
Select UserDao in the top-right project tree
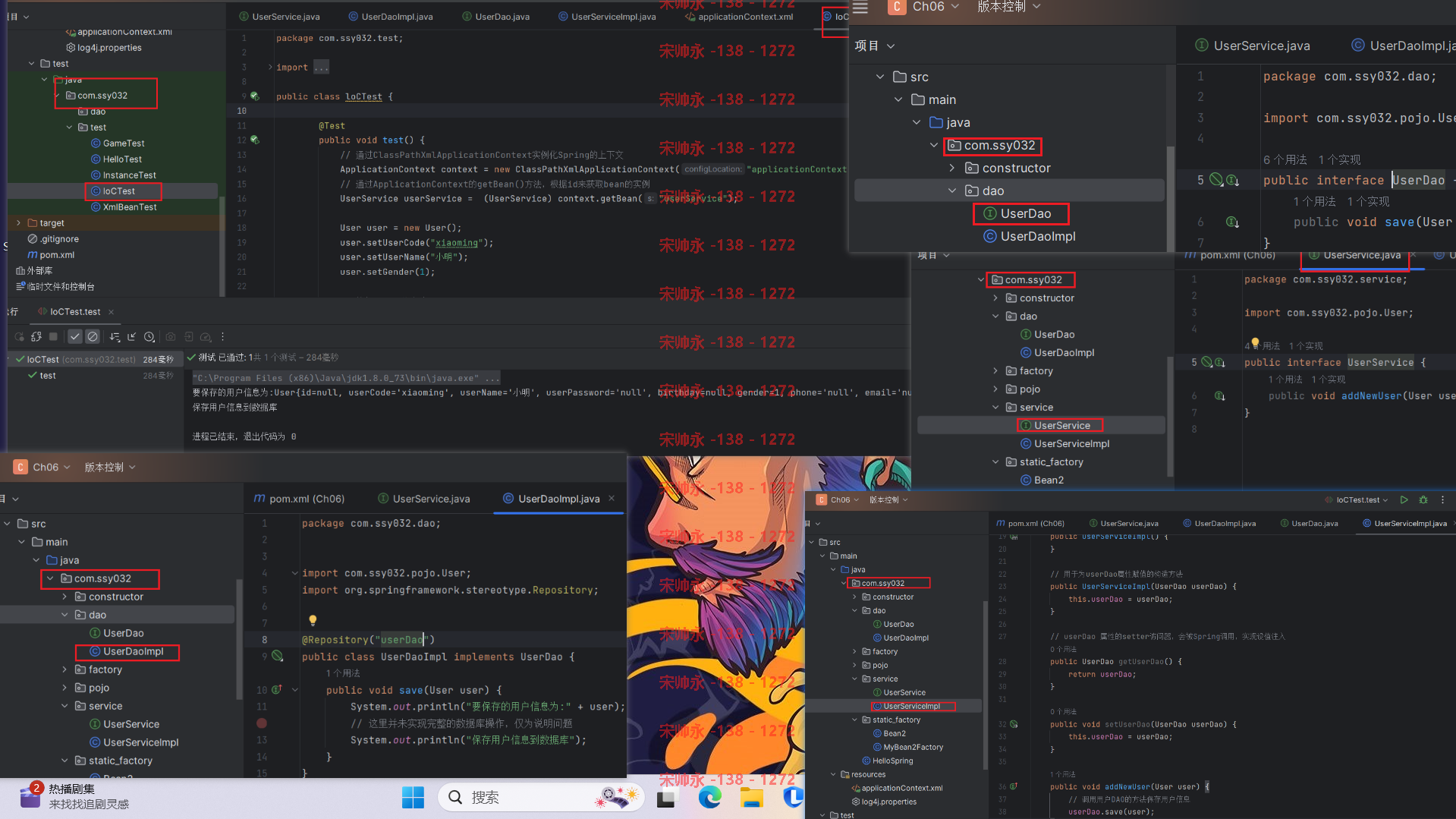click(x=1025, y=213)
